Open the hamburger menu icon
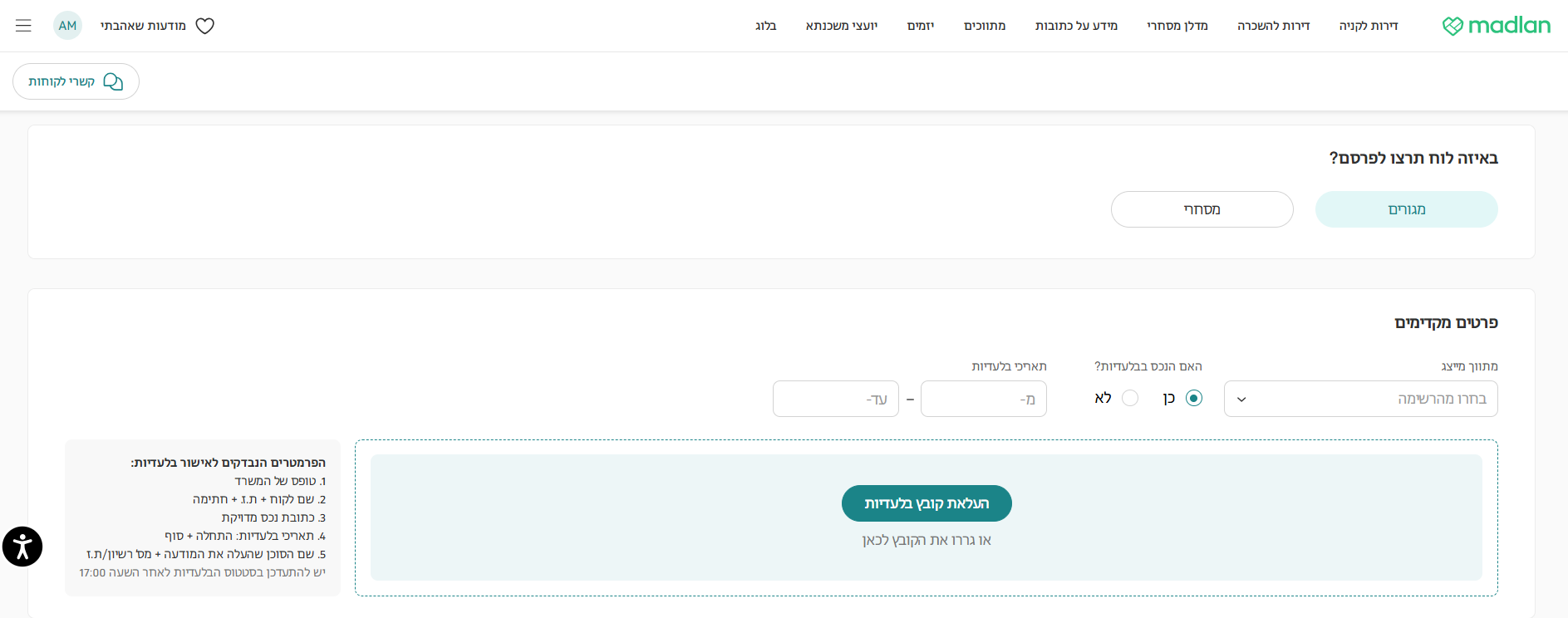Image resolution: width=1568 pixels, height=618 pixels. 23,26
